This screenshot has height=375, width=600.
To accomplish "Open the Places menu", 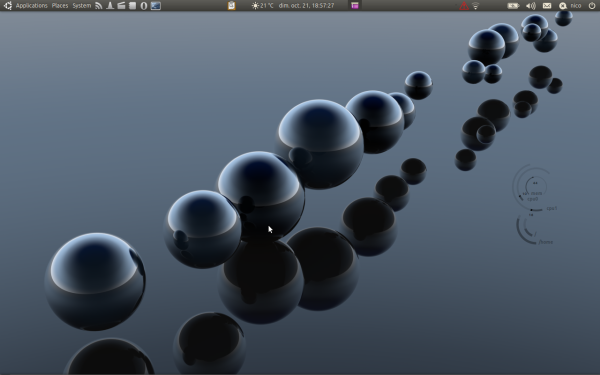I will (60, 6).
